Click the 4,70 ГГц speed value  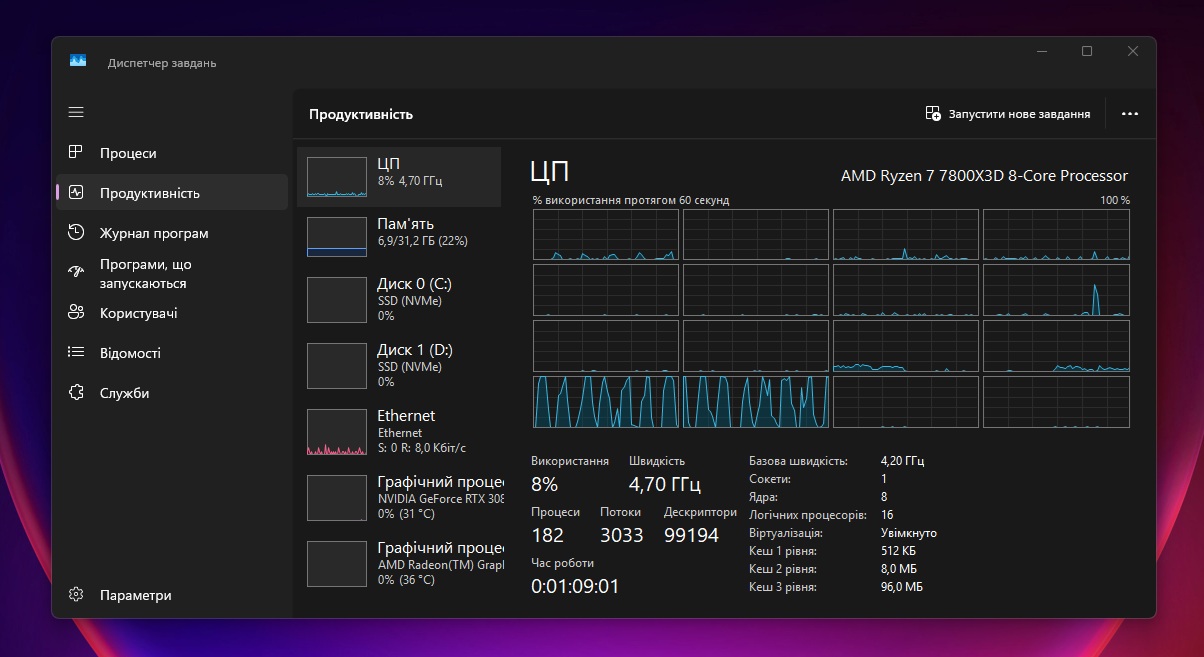665,484
